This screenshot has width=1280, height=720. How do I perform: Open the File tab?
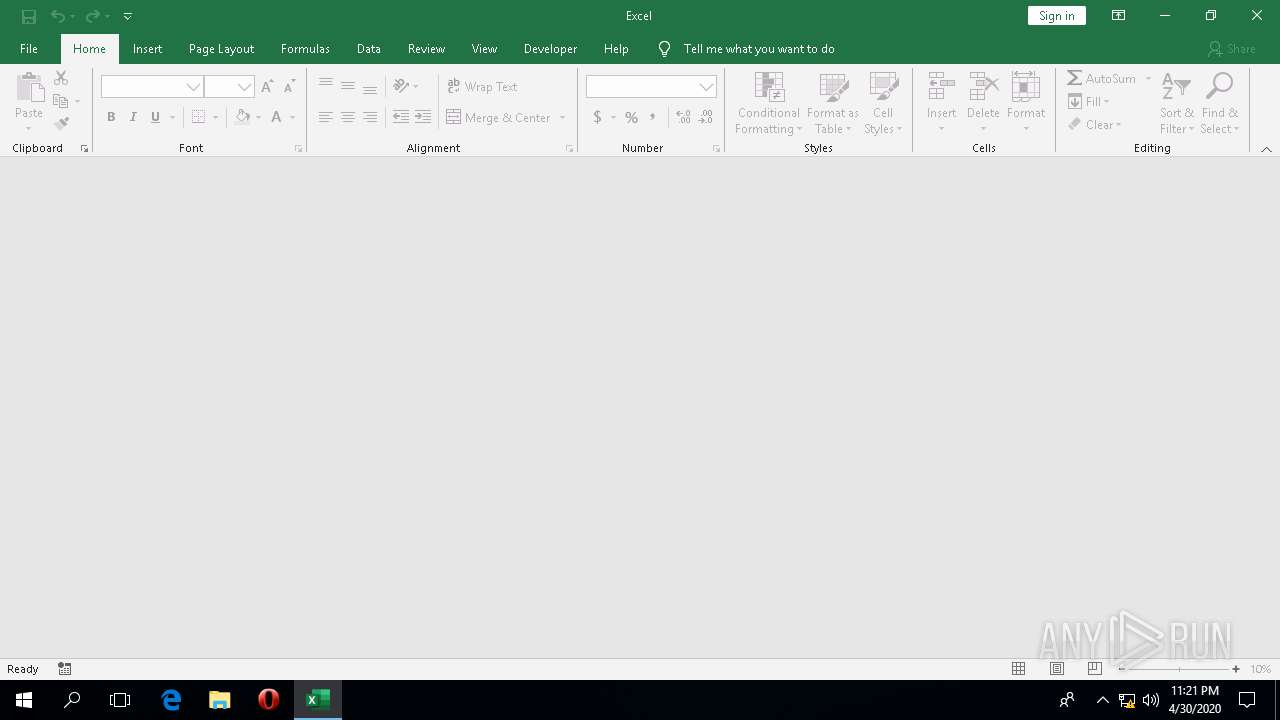click(x=29, y=48)
